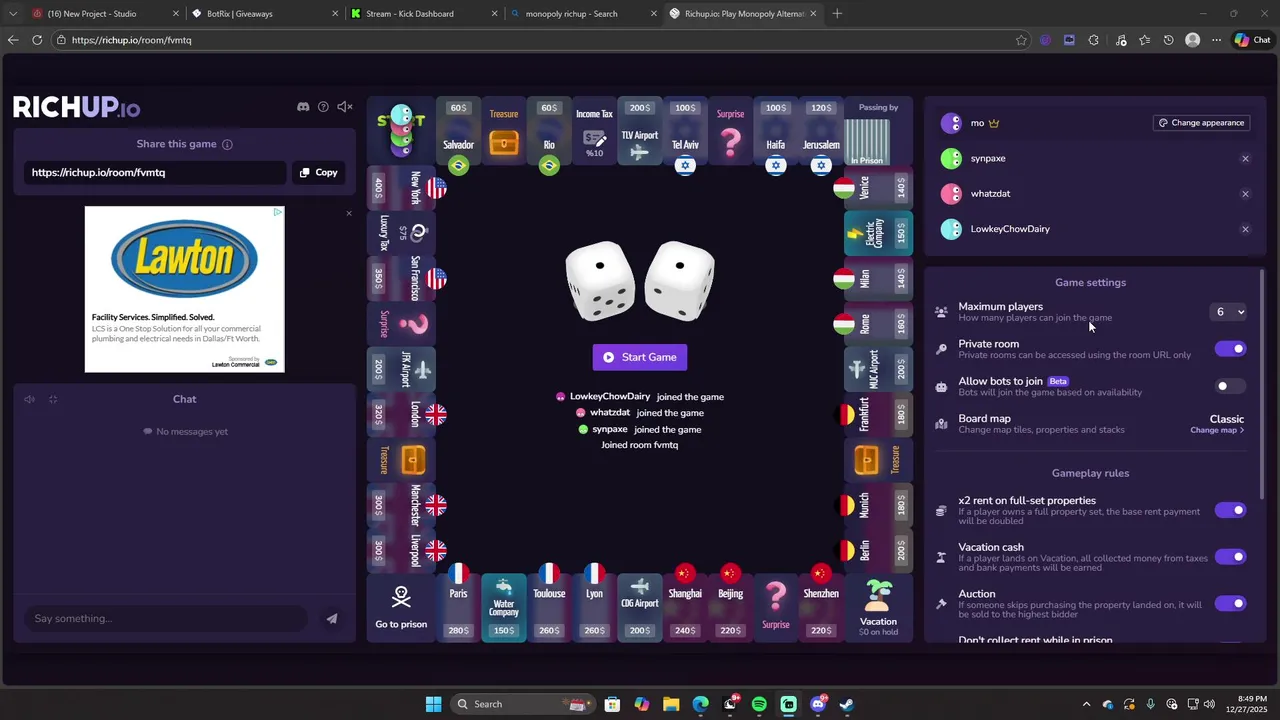Select the Start corner tile
Image resolution: width=1280 pixels, height=720 pixels.
[x=401, y=131]
